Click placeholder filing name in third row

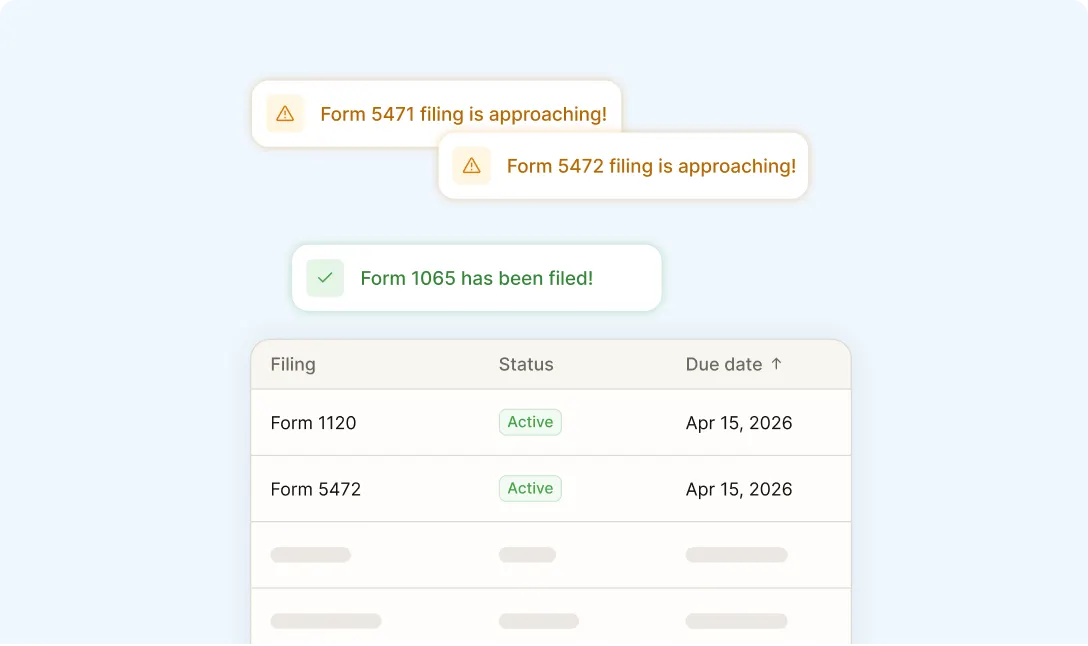point(310,555)
